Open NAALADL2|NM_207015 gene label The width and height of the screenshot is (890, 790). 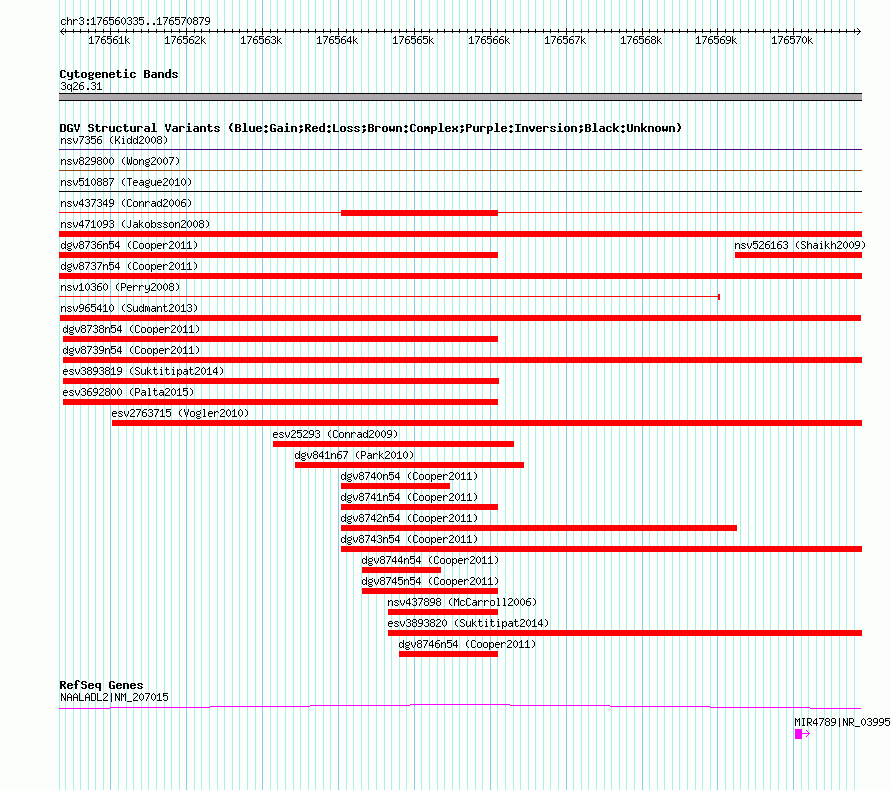click(x=114, y=697)
